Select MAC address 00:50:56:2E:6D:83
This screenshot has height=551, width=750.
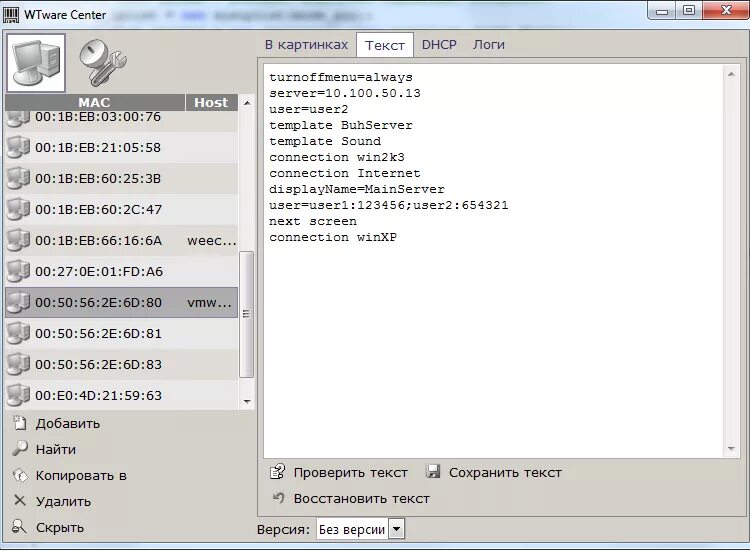pyautogui.click(x=98, y=365)
